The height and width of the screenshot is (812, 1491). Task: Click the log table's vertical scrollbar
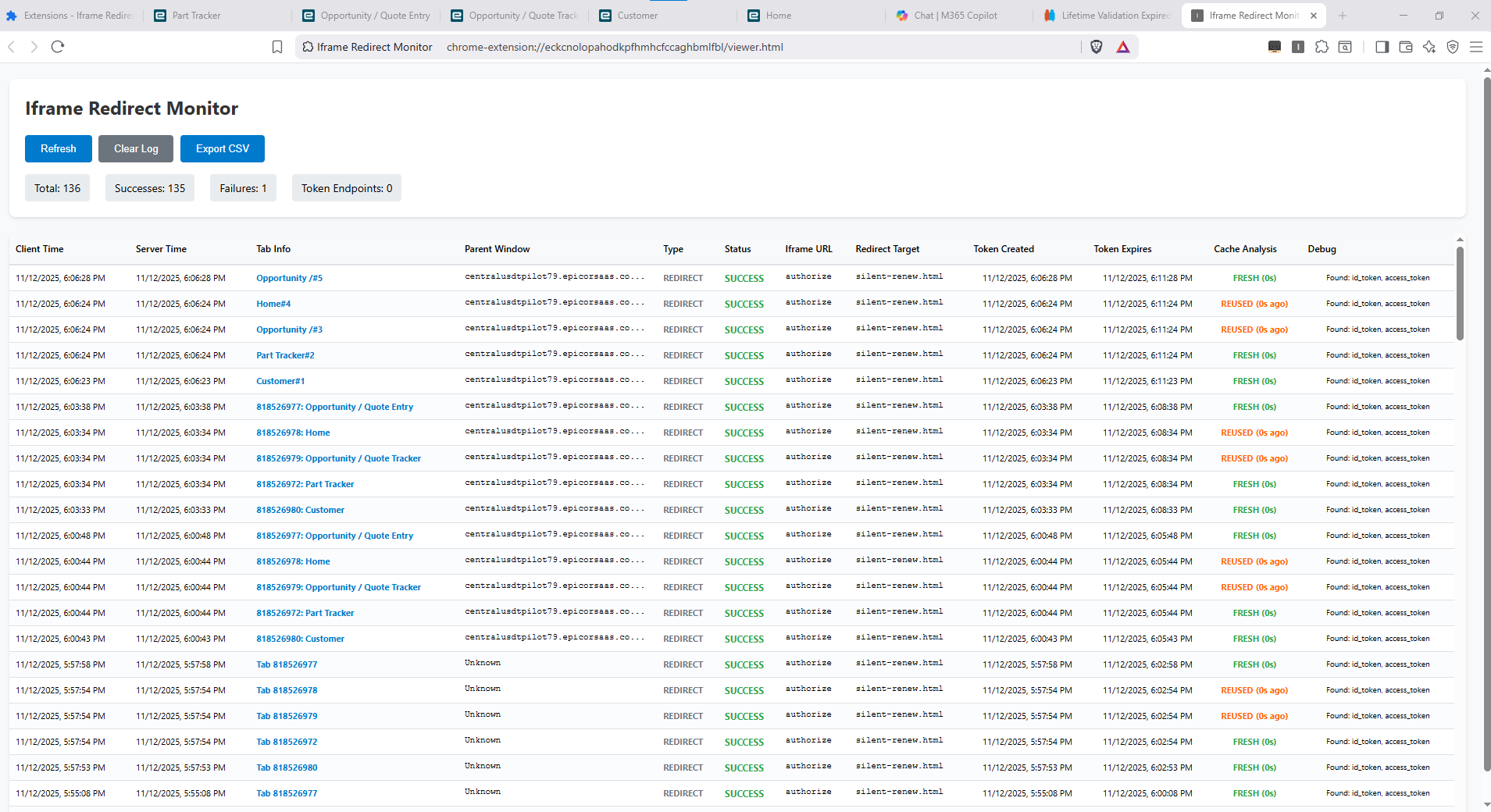click(1460, 294)
